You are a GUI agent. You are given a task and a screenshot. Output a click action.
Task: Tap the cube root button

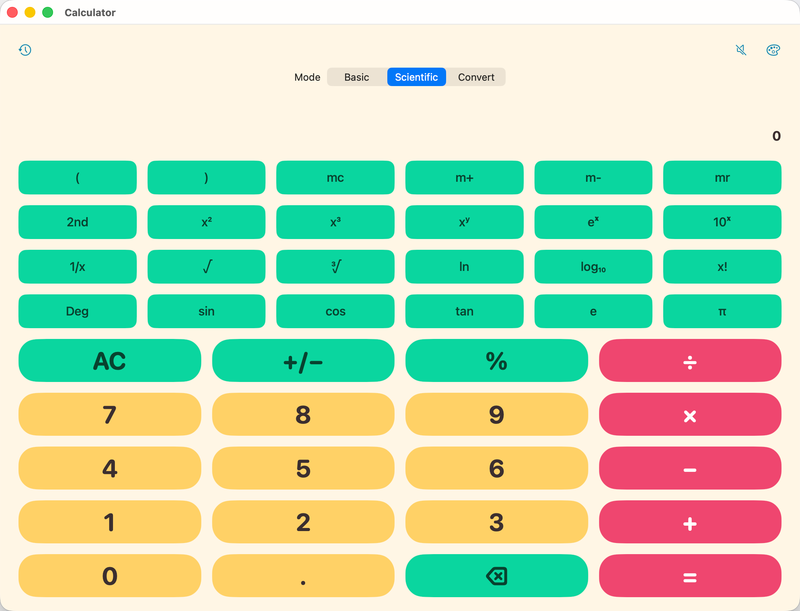(335, 266)
